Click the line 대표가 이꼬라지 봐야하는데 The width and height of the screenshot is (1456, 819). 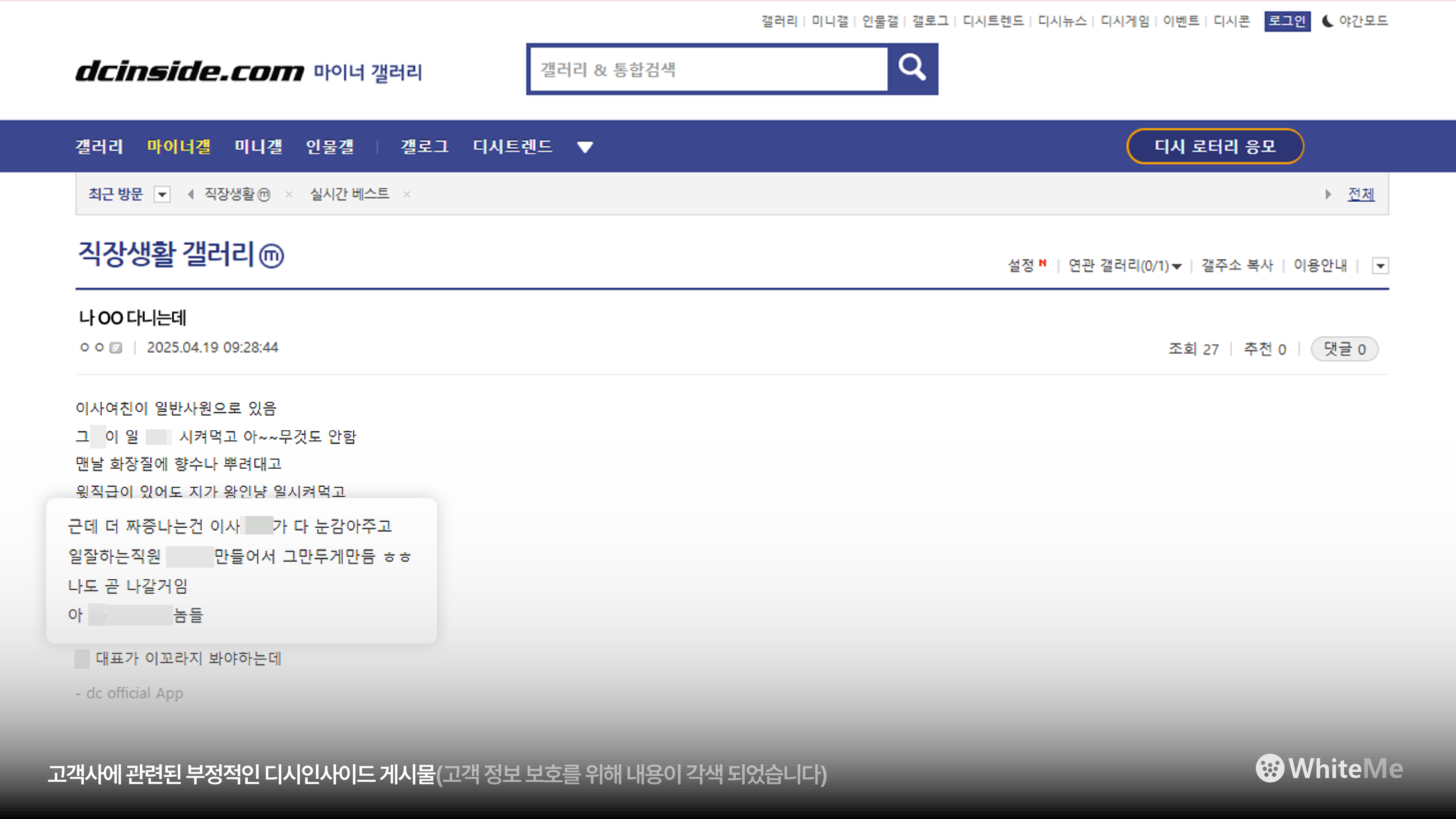tap(189, 658)
